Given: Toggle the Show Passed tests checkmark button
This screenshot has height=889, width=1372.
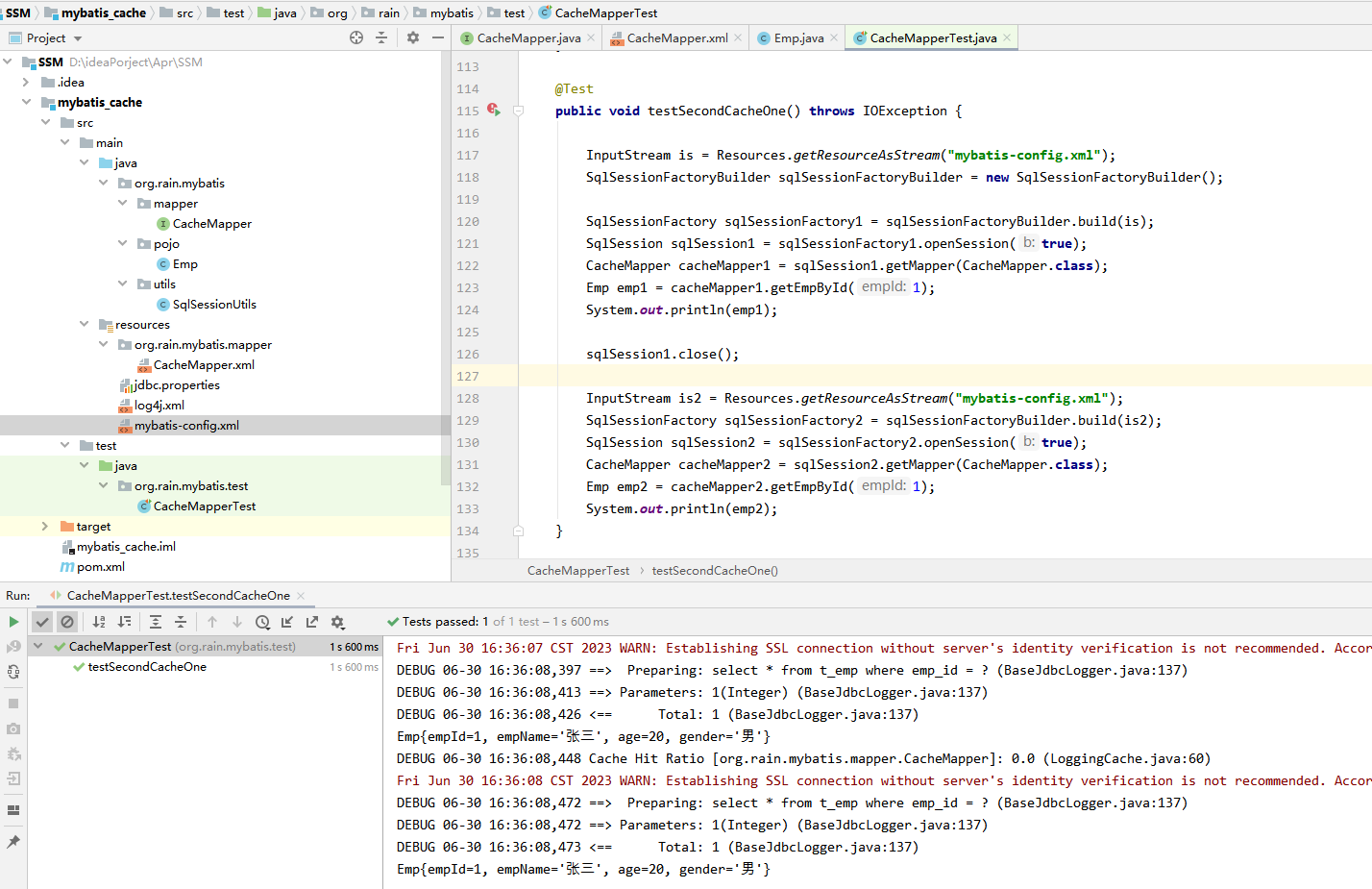Looking at the screenshot, I should tap(42, 622).
